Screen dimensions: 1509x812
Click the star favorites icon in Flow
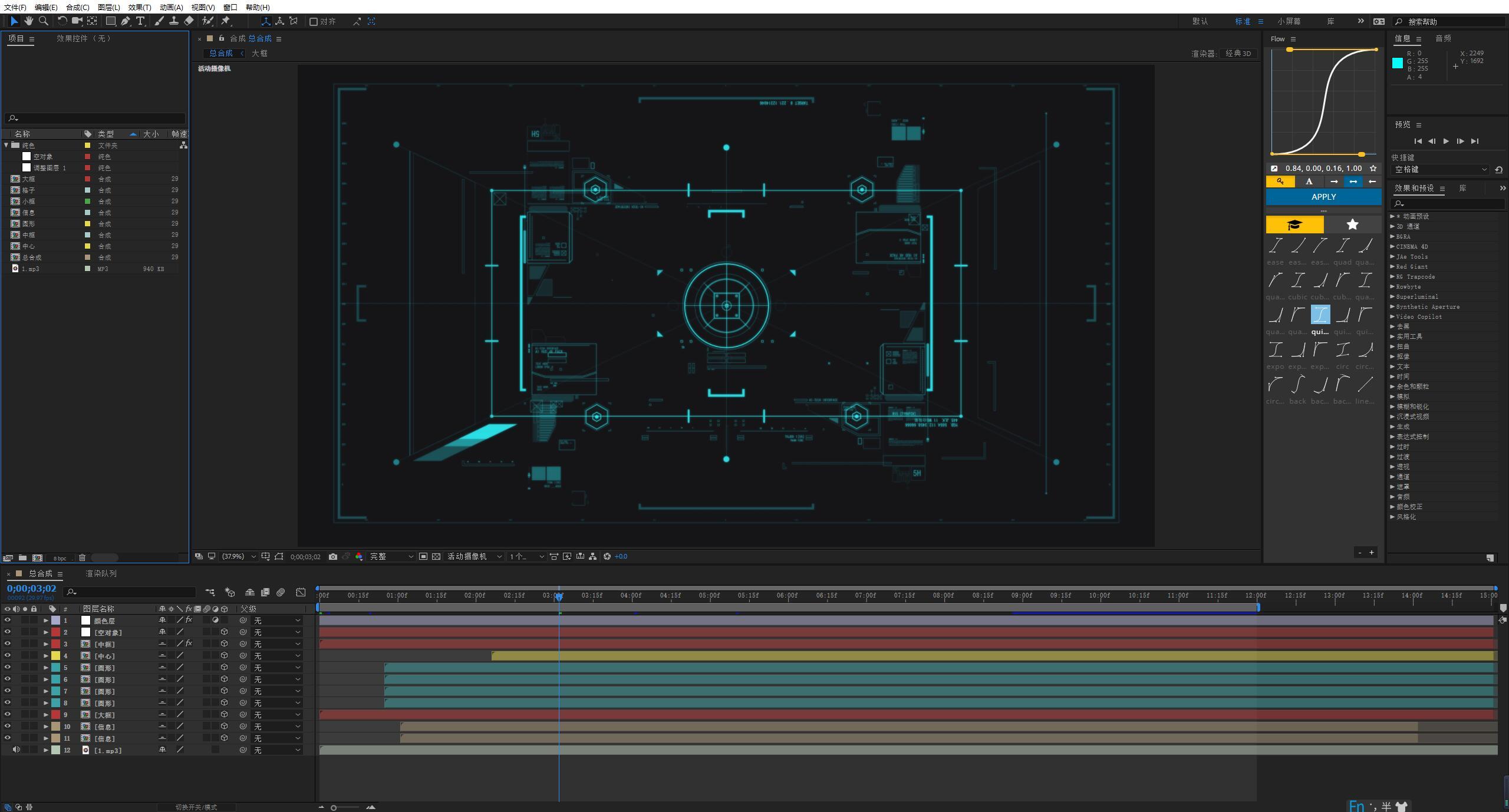point(1352,225)
